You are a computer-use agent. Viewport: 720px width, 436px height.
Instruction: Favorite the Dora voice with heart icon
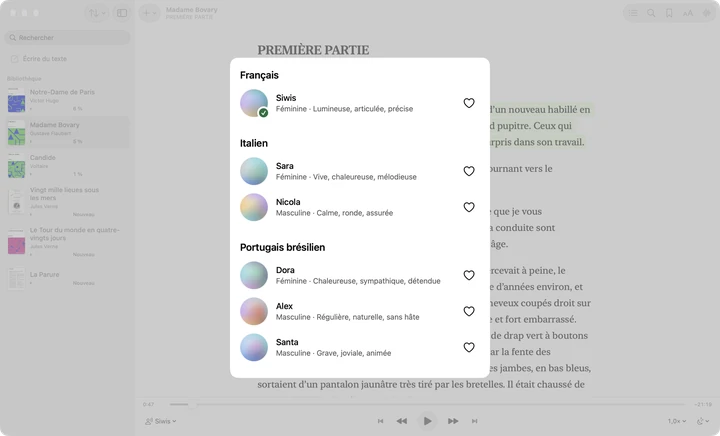point(468,275)
